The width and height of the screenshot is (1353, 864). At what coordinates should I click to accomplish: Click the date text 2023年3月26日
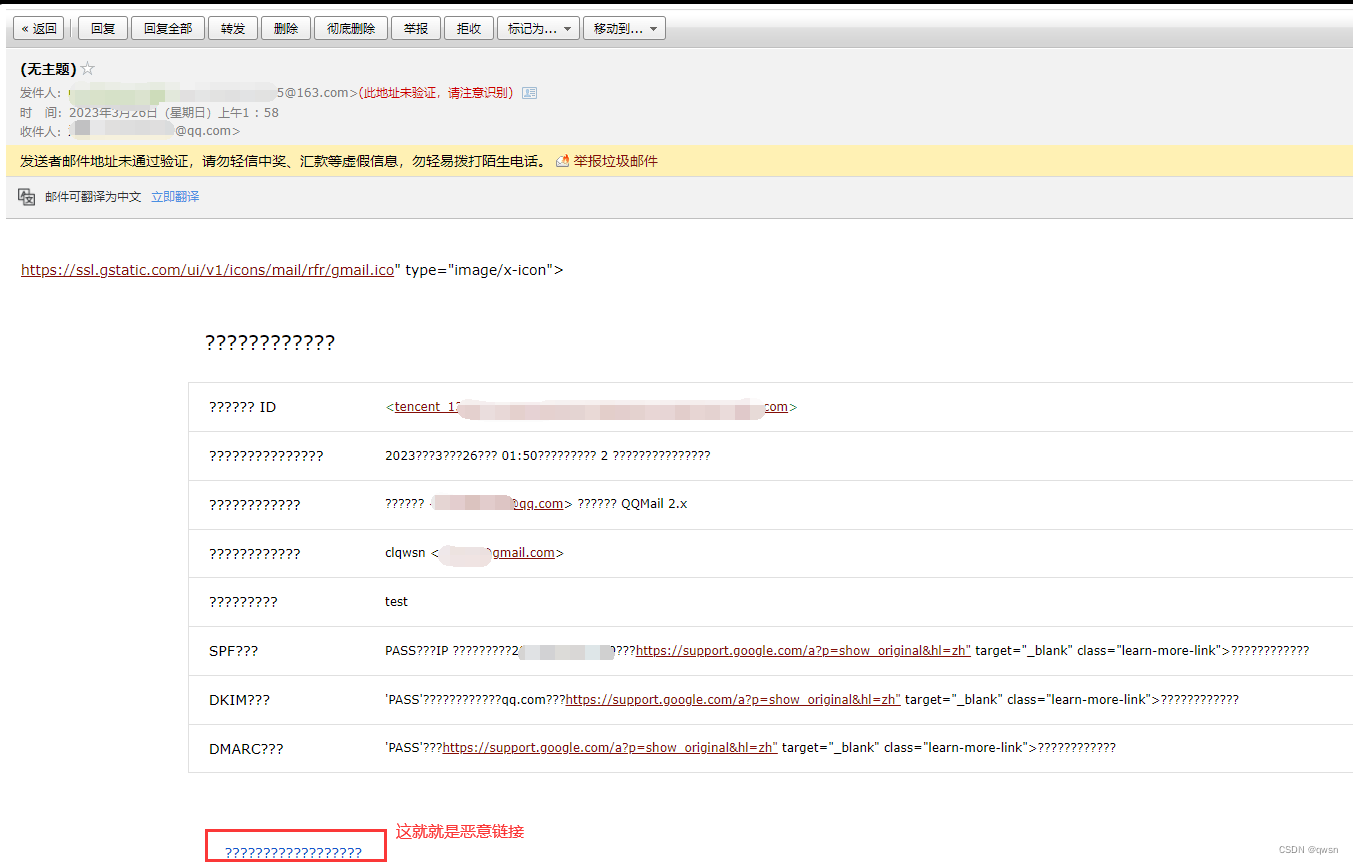pyautogui.click(x=113, y=113)
